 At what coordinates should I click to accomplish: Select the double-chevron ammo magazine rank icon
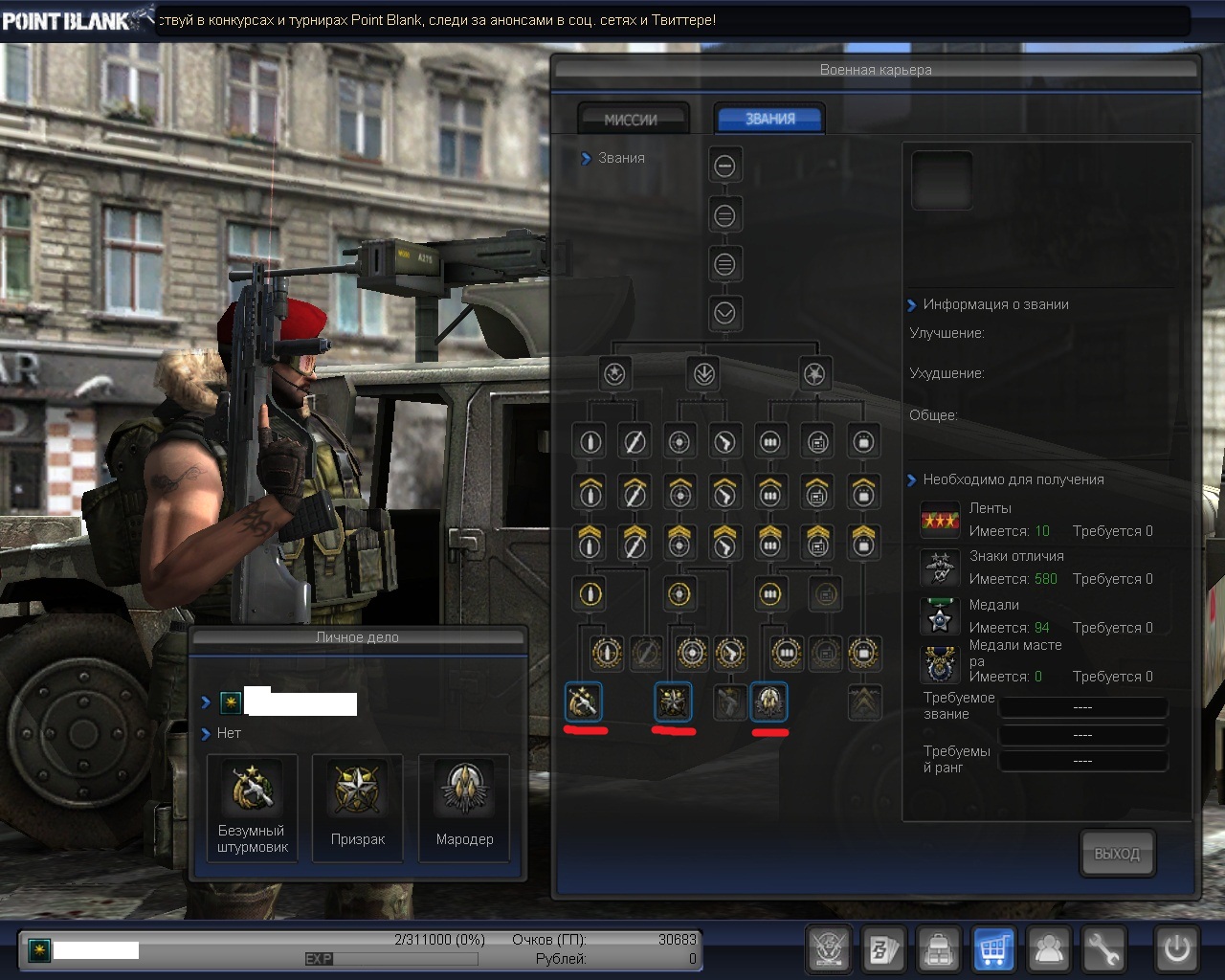[x=769, y=542]
